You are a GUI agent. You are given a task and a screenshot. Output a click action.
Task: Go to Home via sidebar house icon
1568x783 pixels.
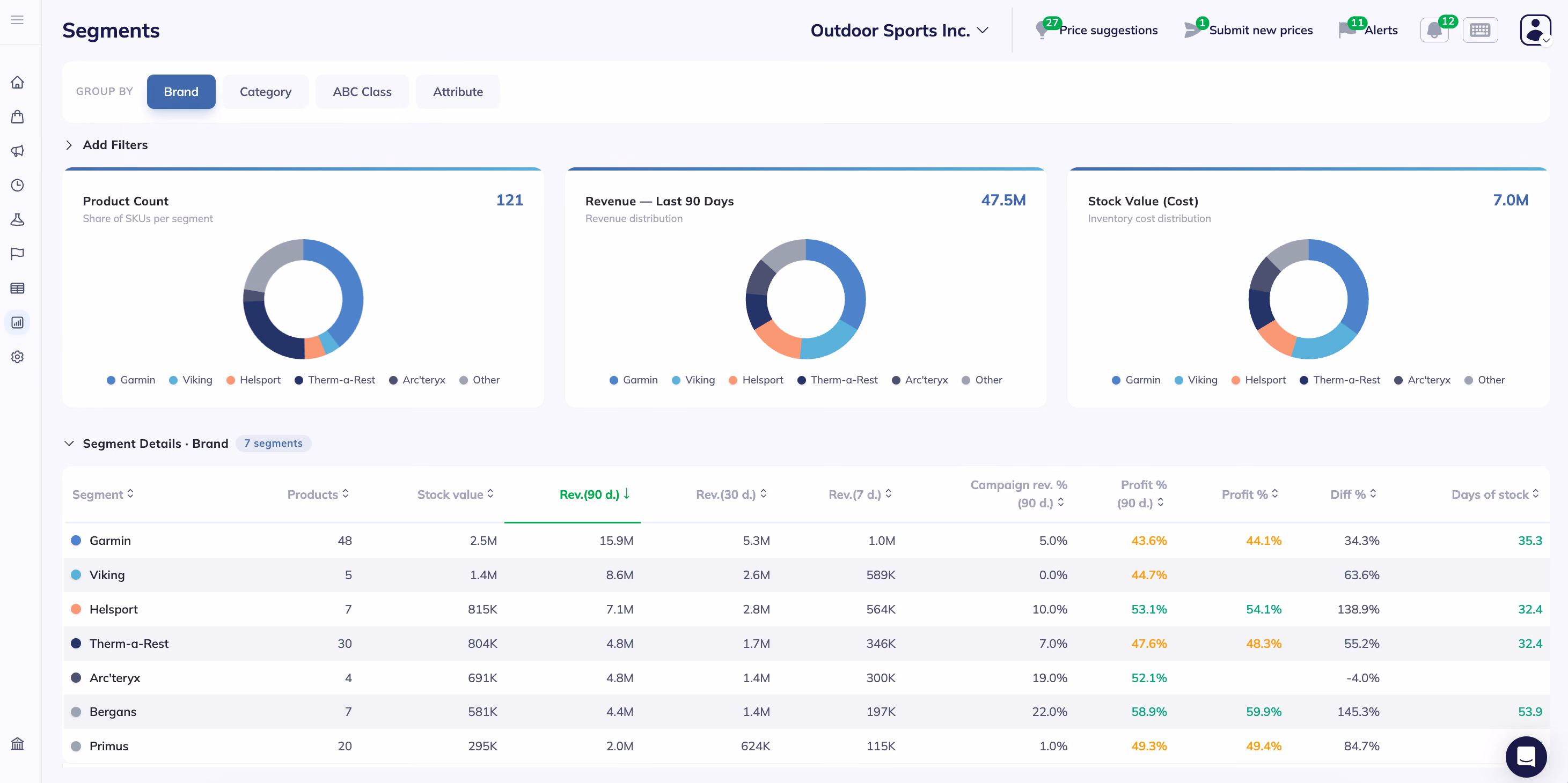(x=17, y=82)
